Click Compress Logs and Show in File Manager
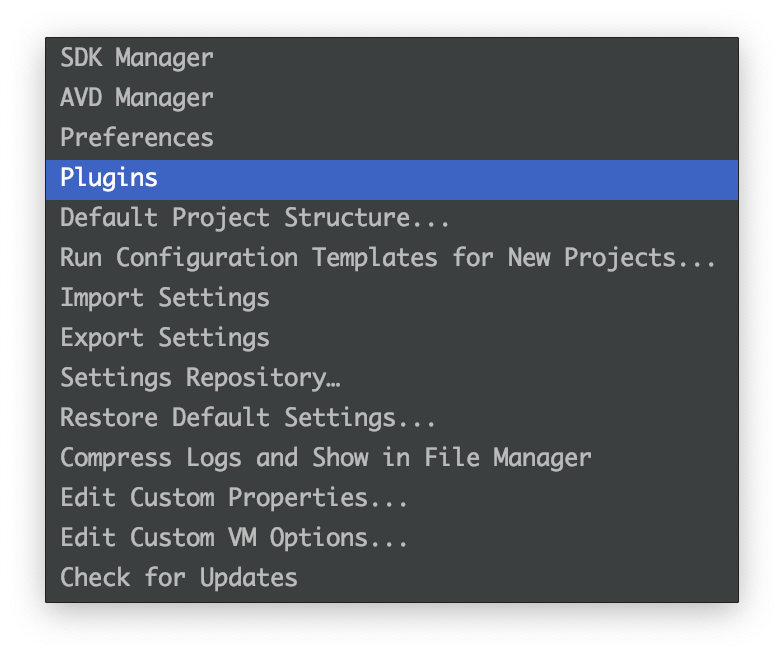Image resolution: width=784 pixels, height=656 pixels. point(392,458)
